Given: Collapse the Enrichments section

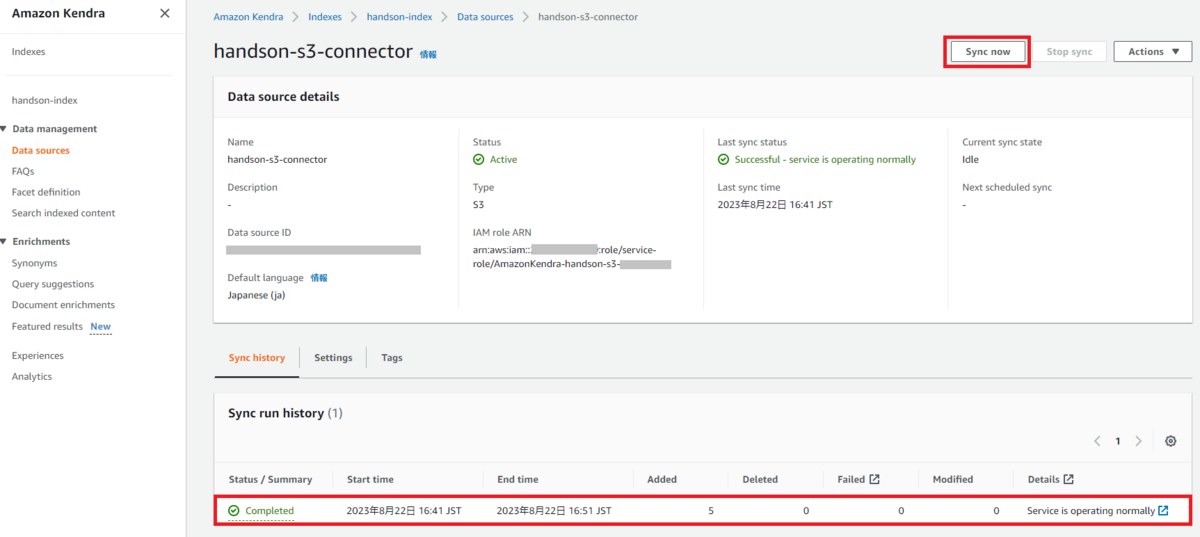Looking at the screenshot, I should pyautogui.click(x=4, y=242).
